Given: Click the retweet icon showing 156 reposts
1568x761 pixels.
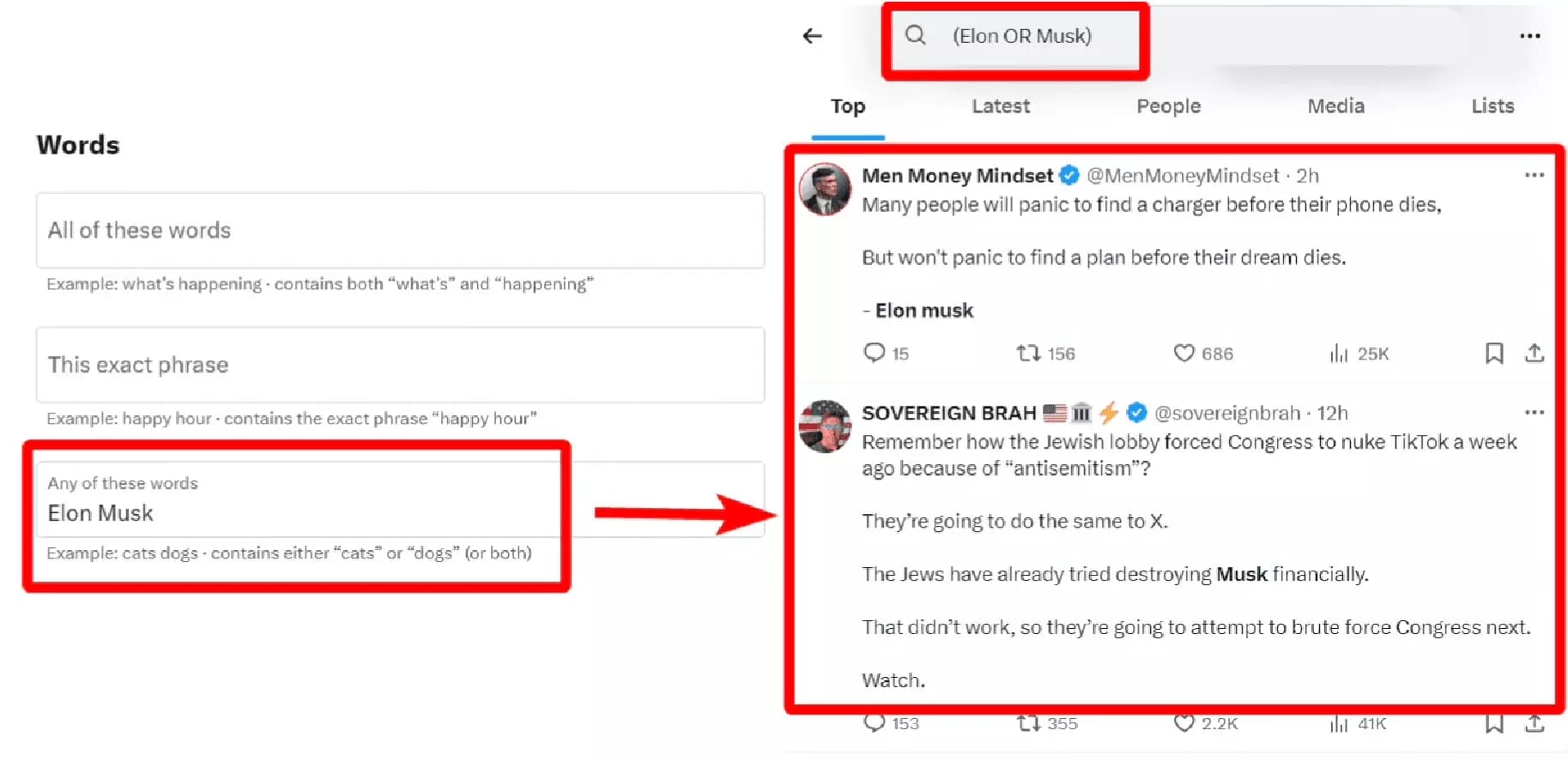Looking at the screenshot, I should (1027, 353).
